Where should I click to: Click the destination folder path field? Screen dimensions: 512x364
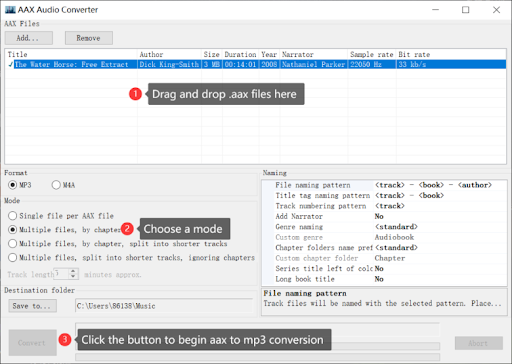point(164,306)
